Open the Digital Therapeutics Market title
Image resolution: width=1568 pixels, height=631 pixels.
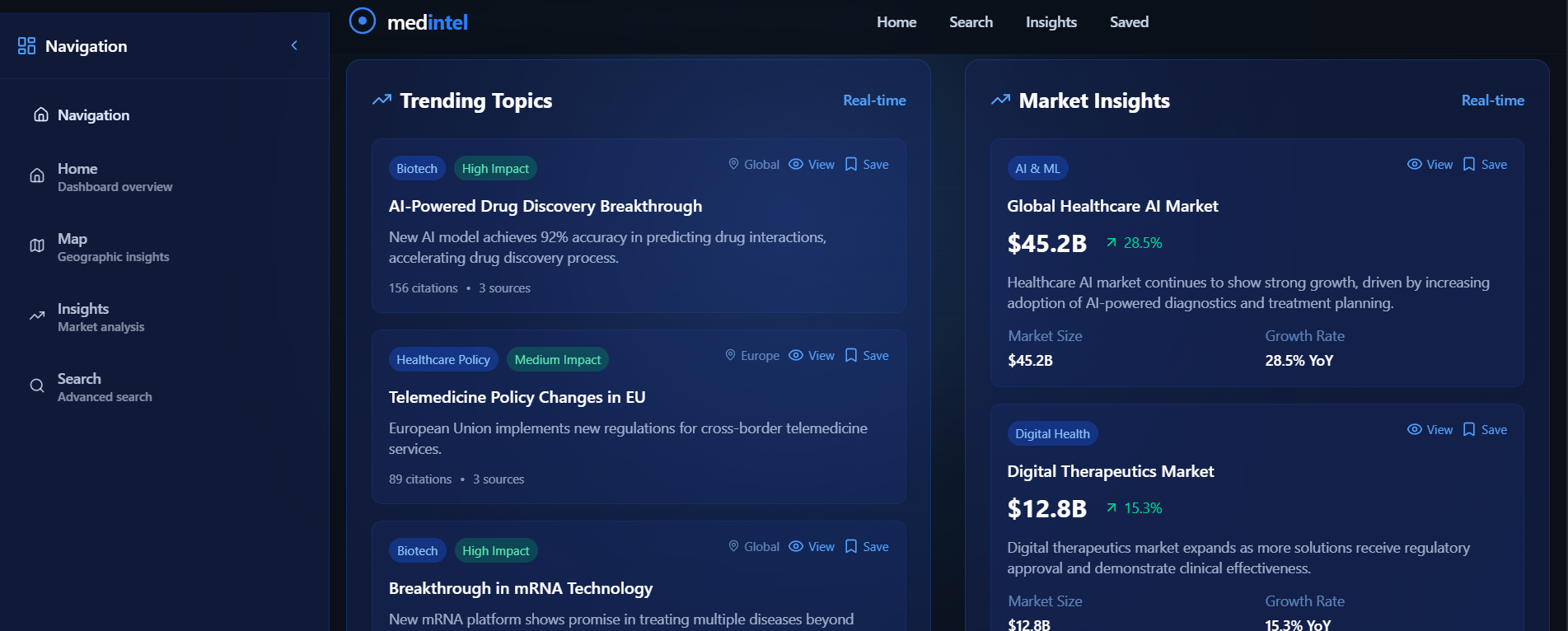(x=1111, y=471)
